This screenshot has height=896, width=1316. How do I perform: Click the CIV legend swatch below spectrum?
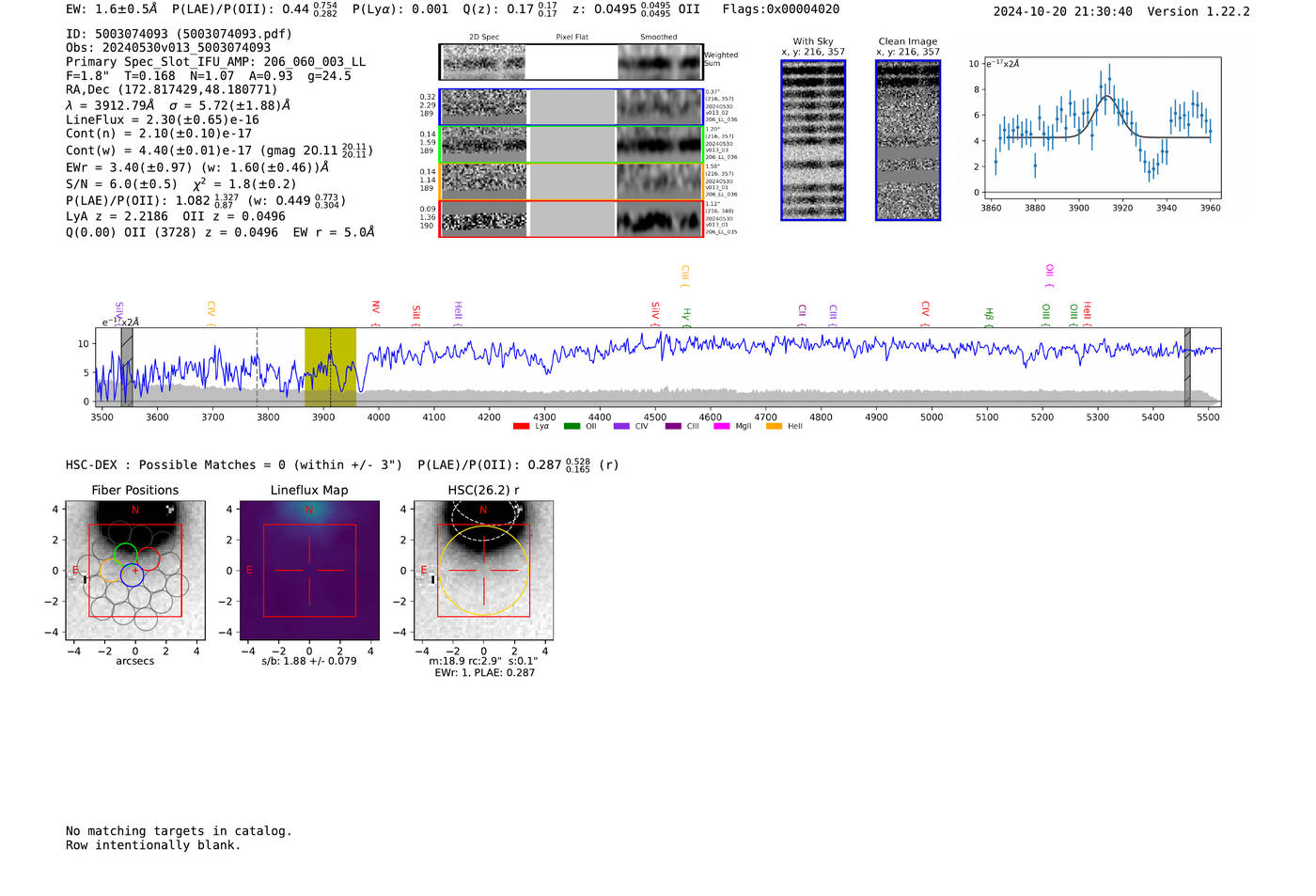pos(620,426)
